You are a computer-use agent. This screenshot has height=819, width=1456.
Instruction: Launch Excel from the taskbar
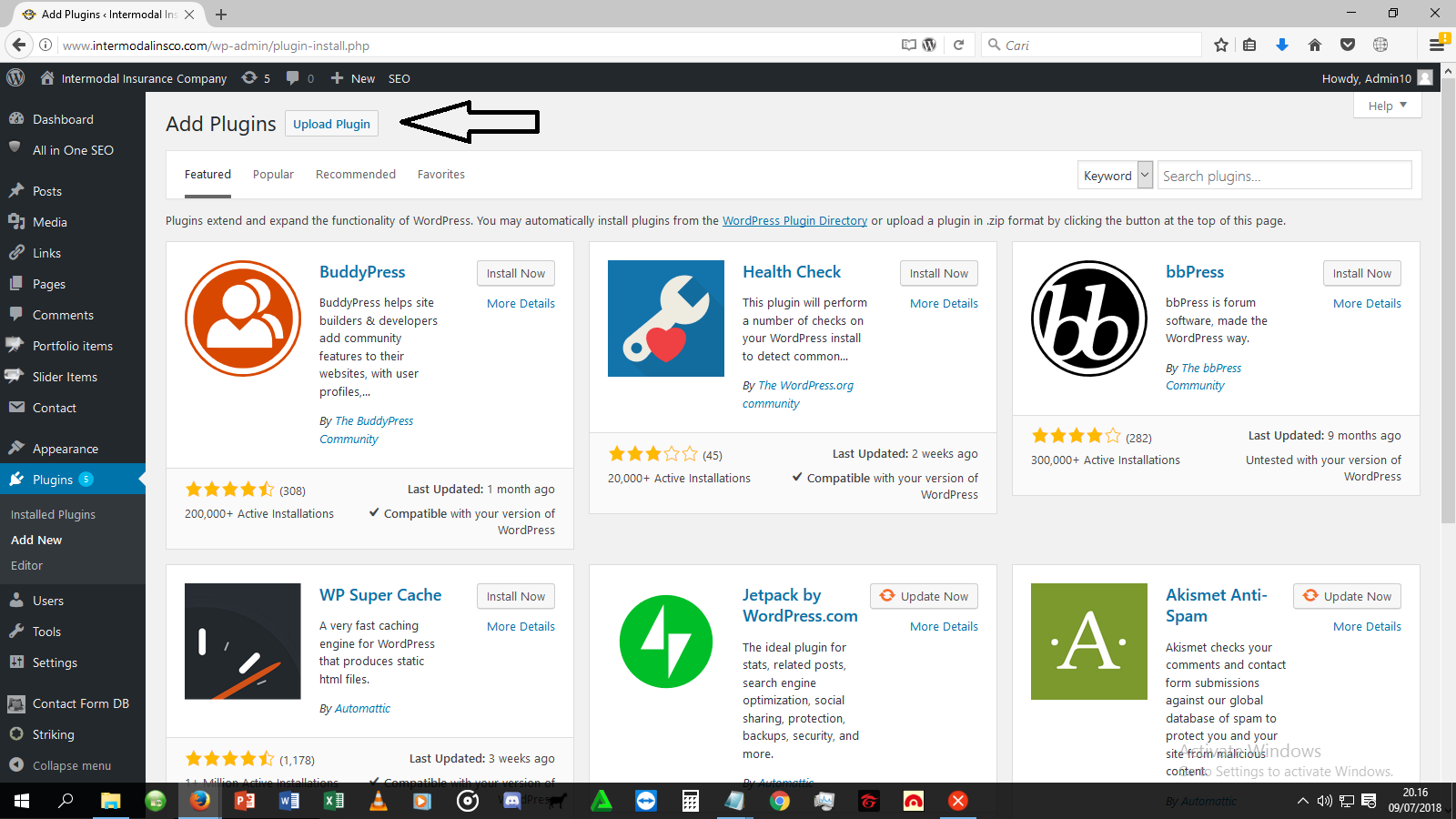point(334,801)
